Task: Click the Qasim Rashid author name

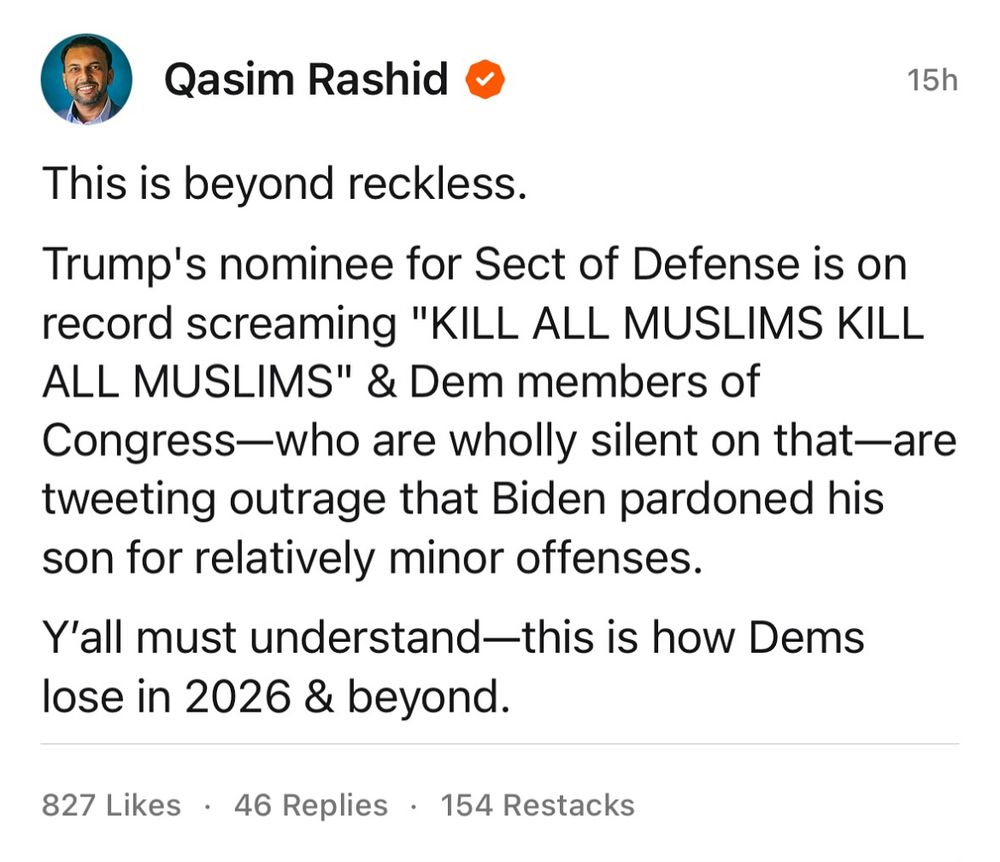Action: 305,80
